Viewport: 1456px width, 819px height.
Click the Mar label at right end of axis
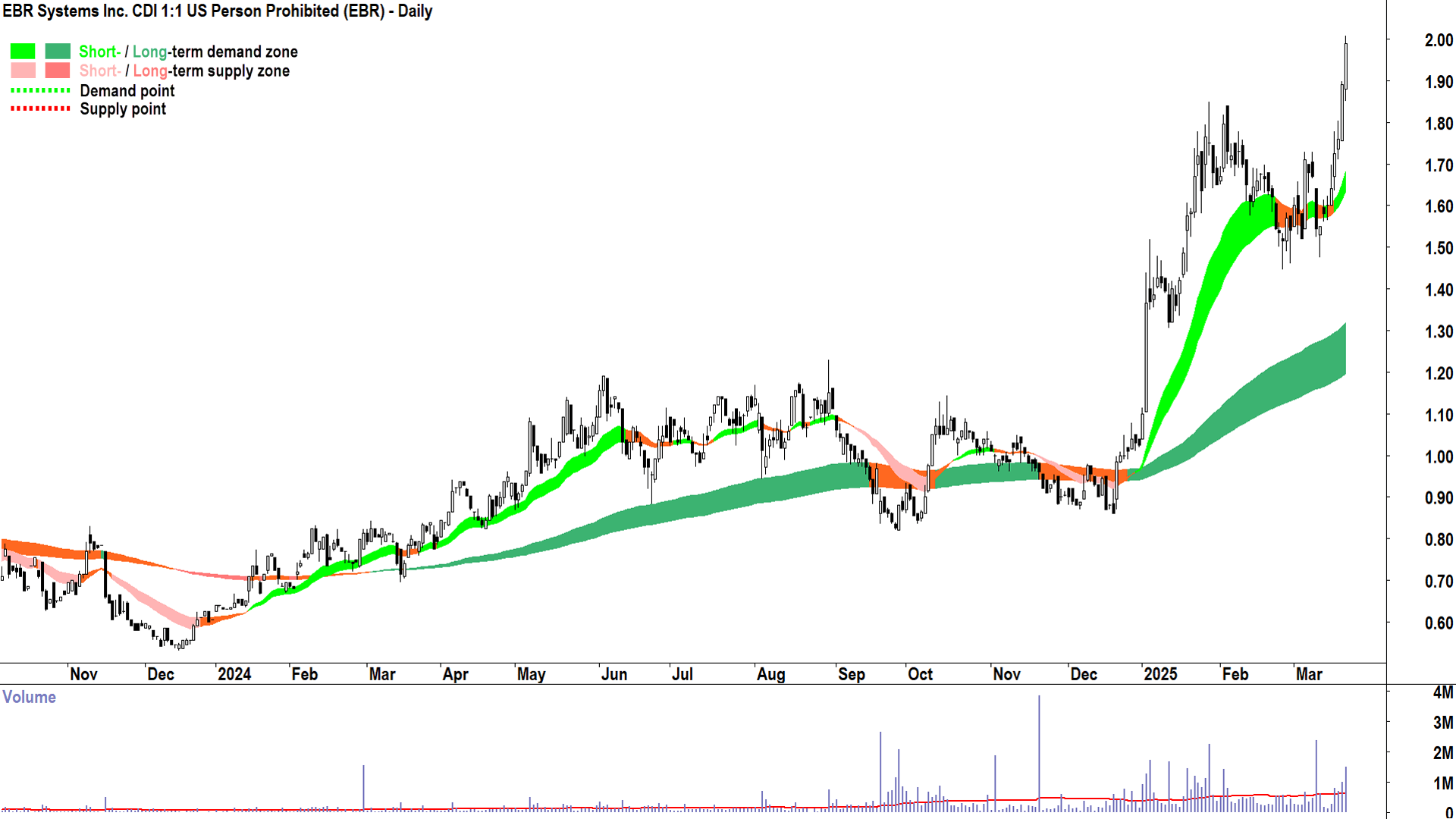click(x=1309, y=674)
